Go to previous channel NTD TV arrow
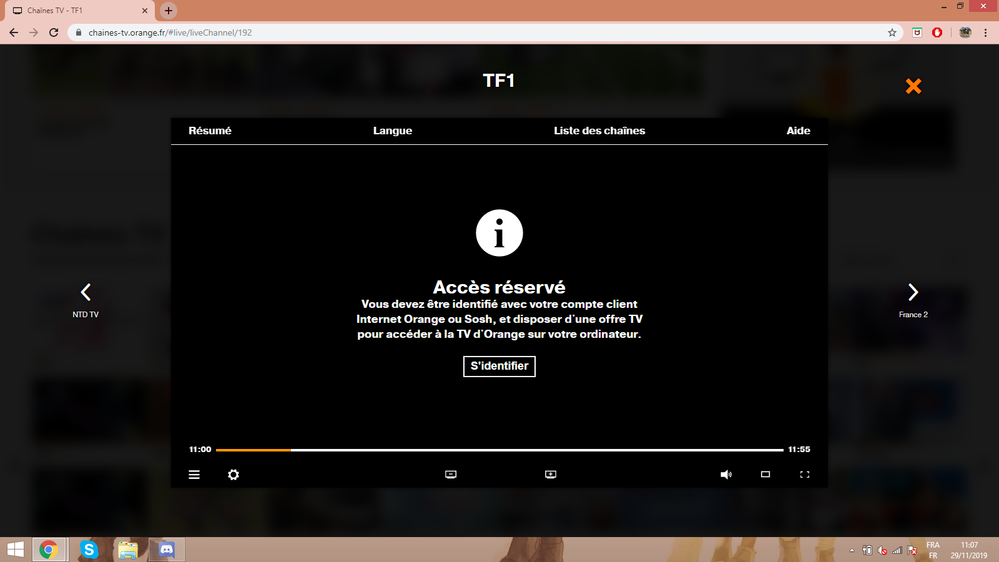Screen dimensions: 999x562 [x=85, y=292]
